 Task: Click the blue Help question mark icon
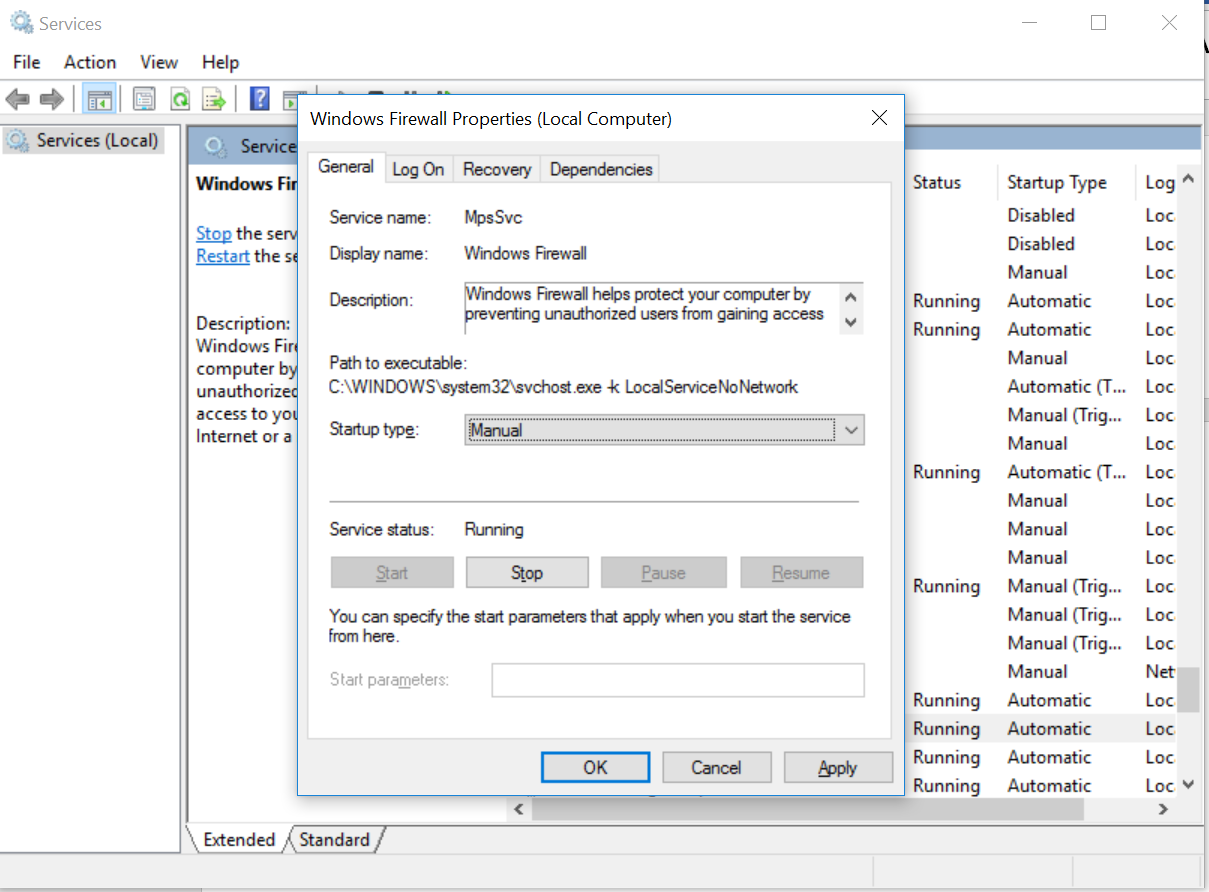click(259, 99)
